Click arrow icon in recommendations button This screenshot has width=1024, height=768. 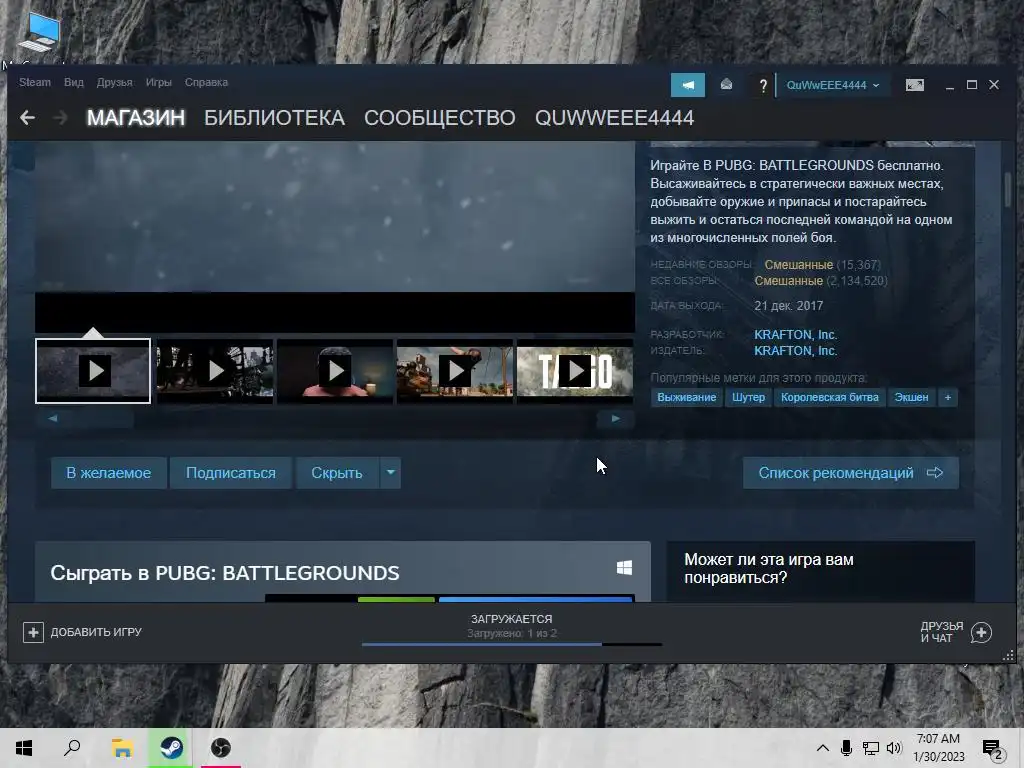pos(935,472)
